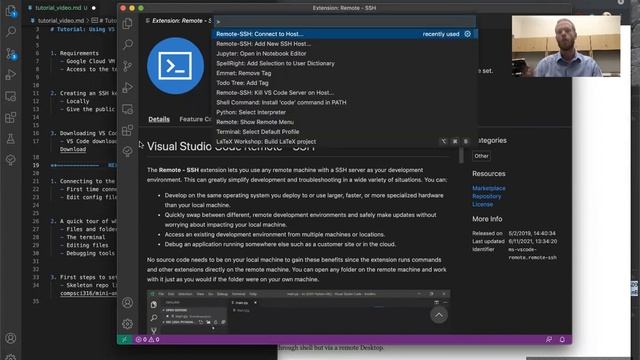Open Explorer icon in background VS Code window
This screenshot has height=360, width=640.
(x=11, y=11)
